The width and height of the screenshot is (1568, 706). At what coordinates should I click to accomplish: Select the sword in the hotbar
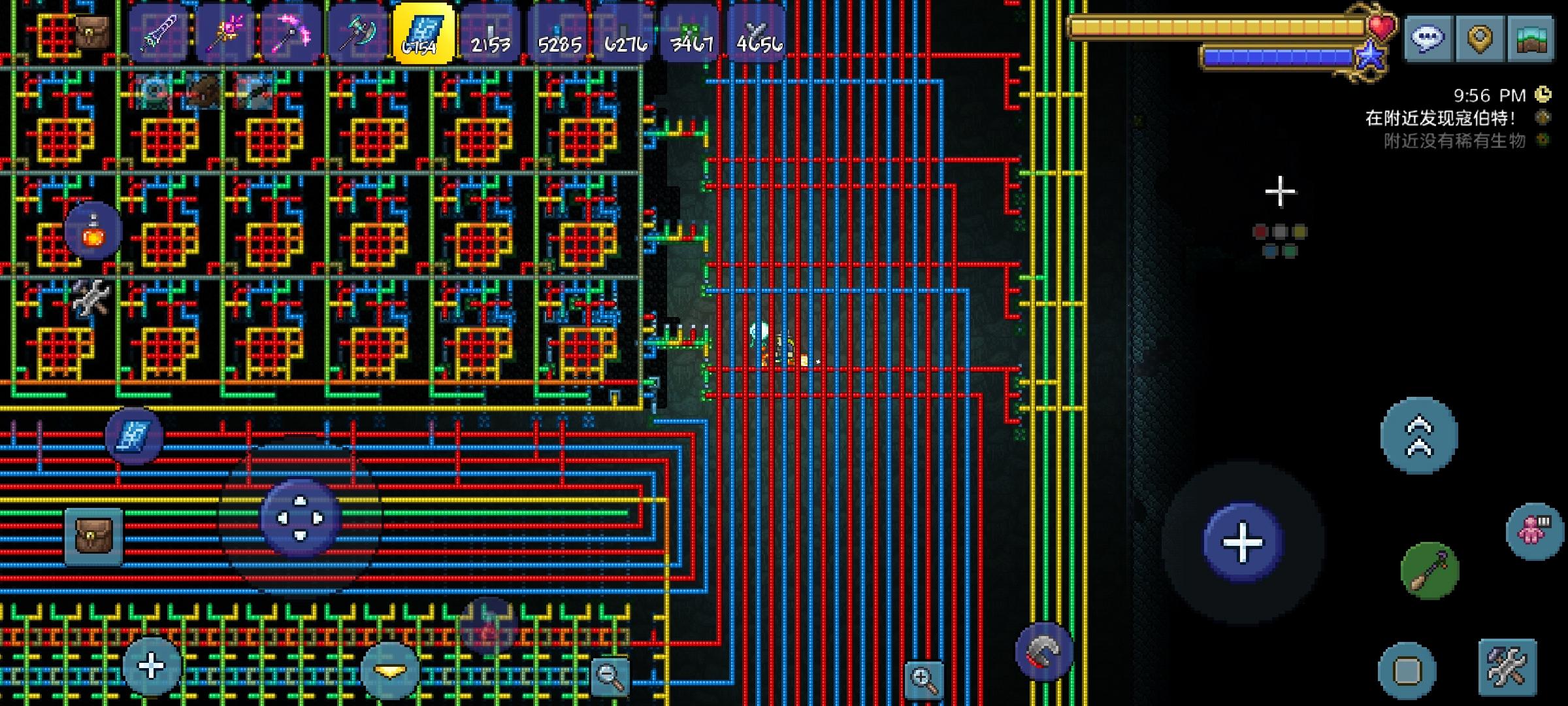157,34
